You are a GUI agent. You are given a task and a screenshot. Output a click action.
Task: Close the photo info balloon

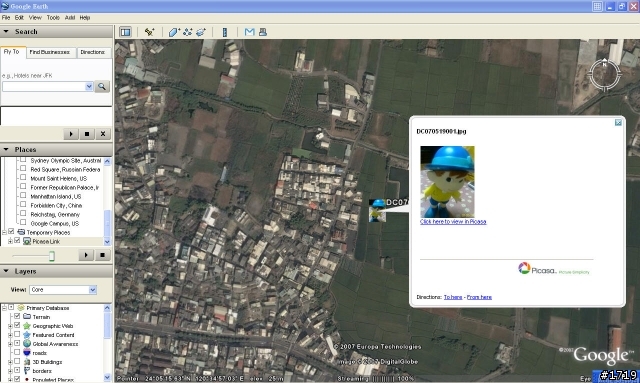(618, 122)
